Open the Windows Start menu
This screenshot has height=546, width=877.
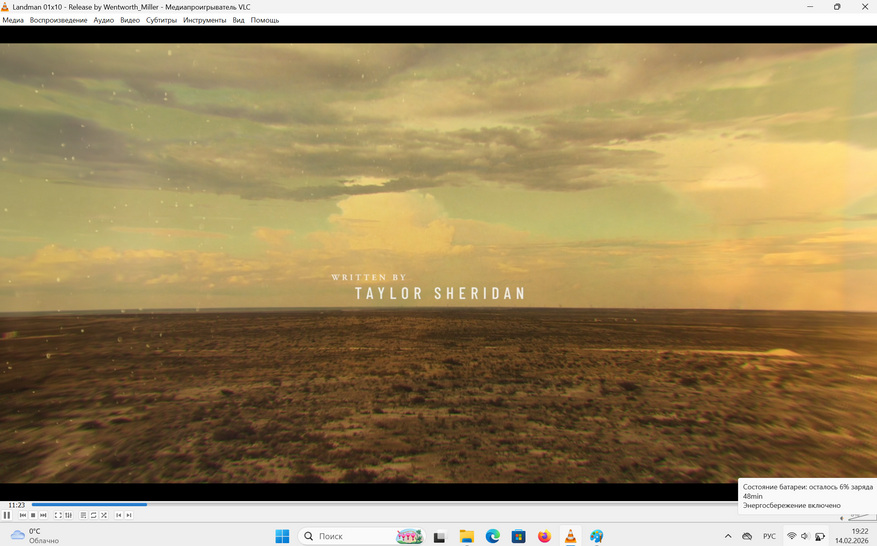(x=282, y=536)
